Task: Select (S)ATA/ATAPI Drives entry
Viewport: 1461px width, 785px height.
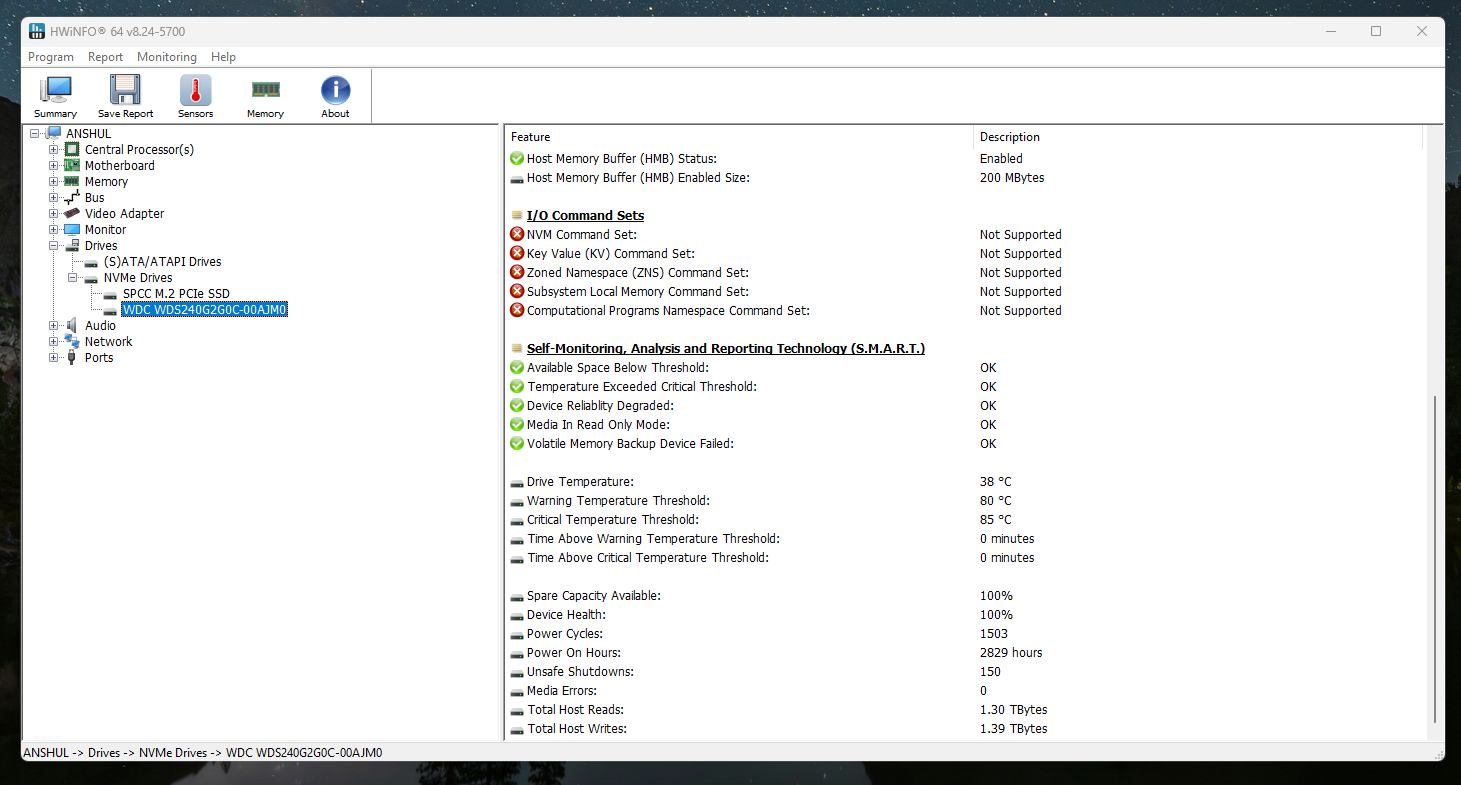Action: tap(162, 262)
